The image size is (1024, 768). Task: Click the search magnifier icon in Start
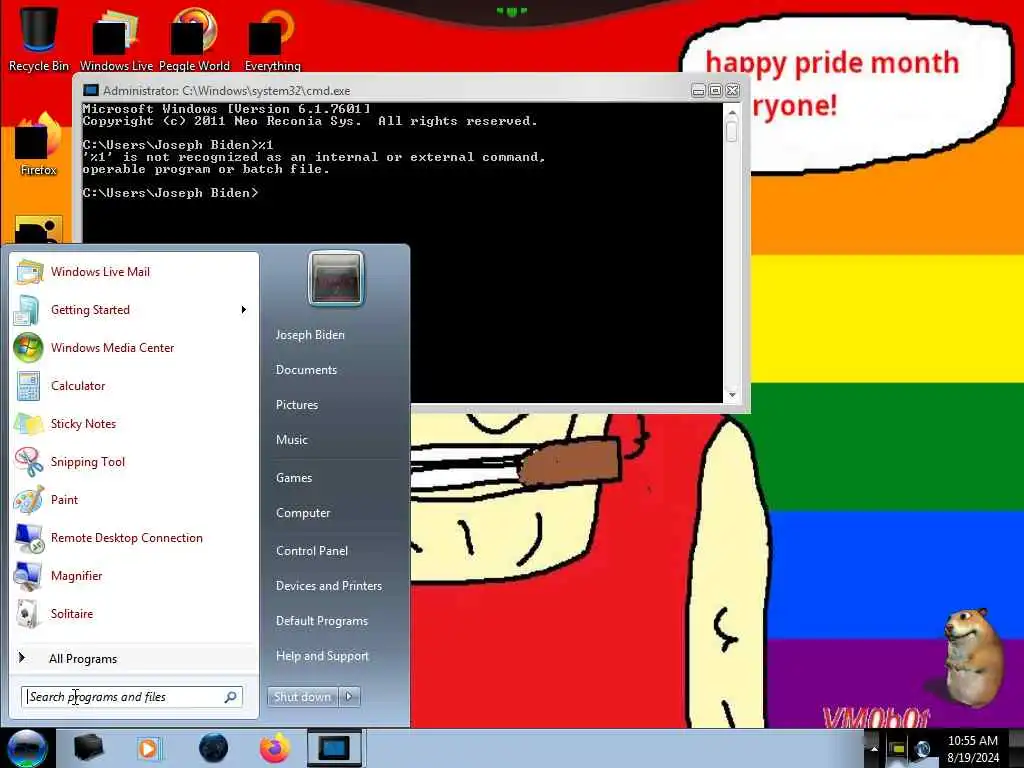(x=231, y=697)
